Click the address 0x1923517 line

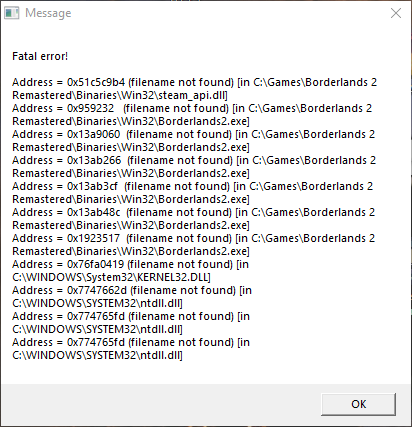(194, 238)
